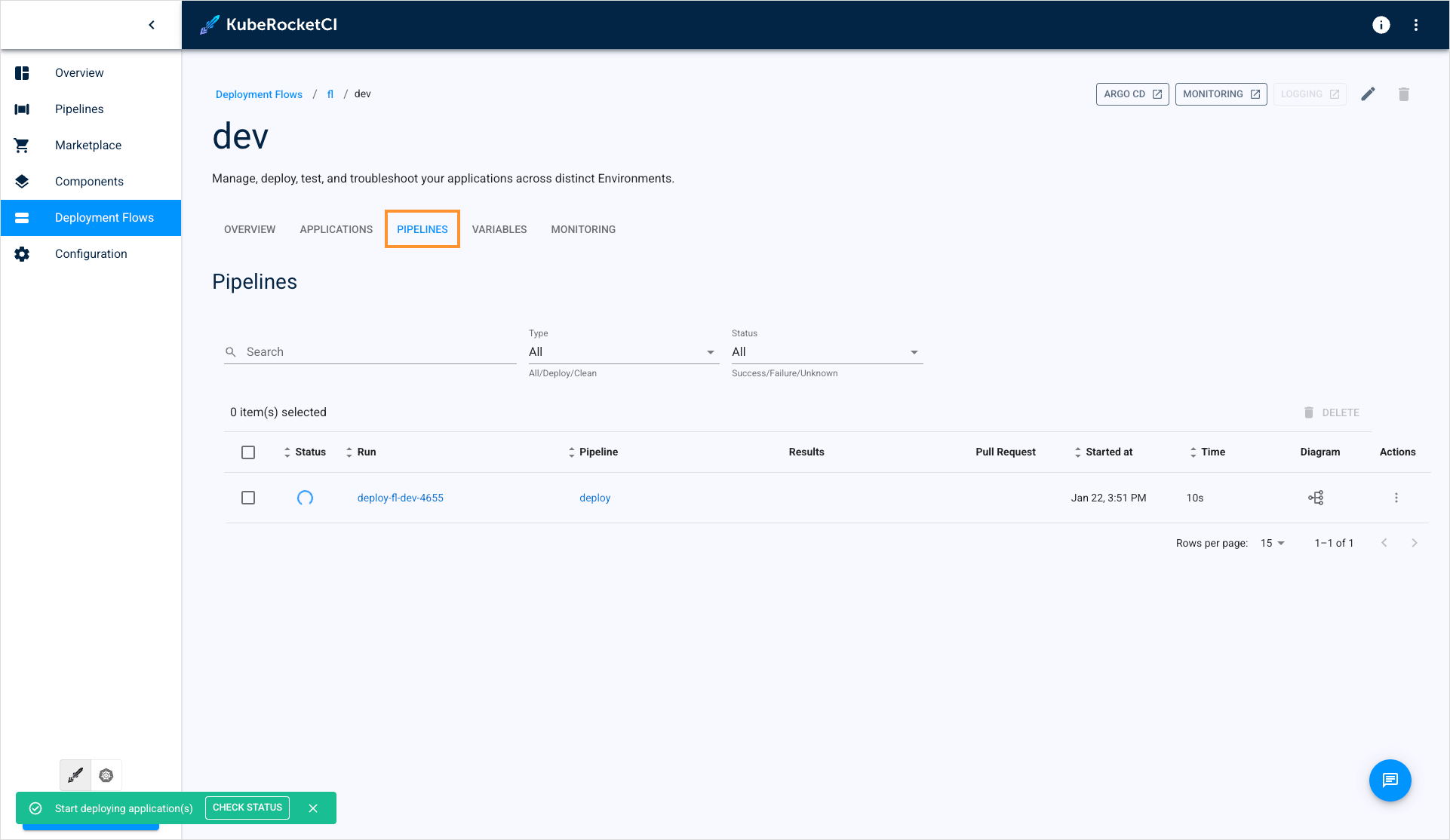Toggle the checkbox for deploy-fl-dev-4655 row

(x=249, y=497)
